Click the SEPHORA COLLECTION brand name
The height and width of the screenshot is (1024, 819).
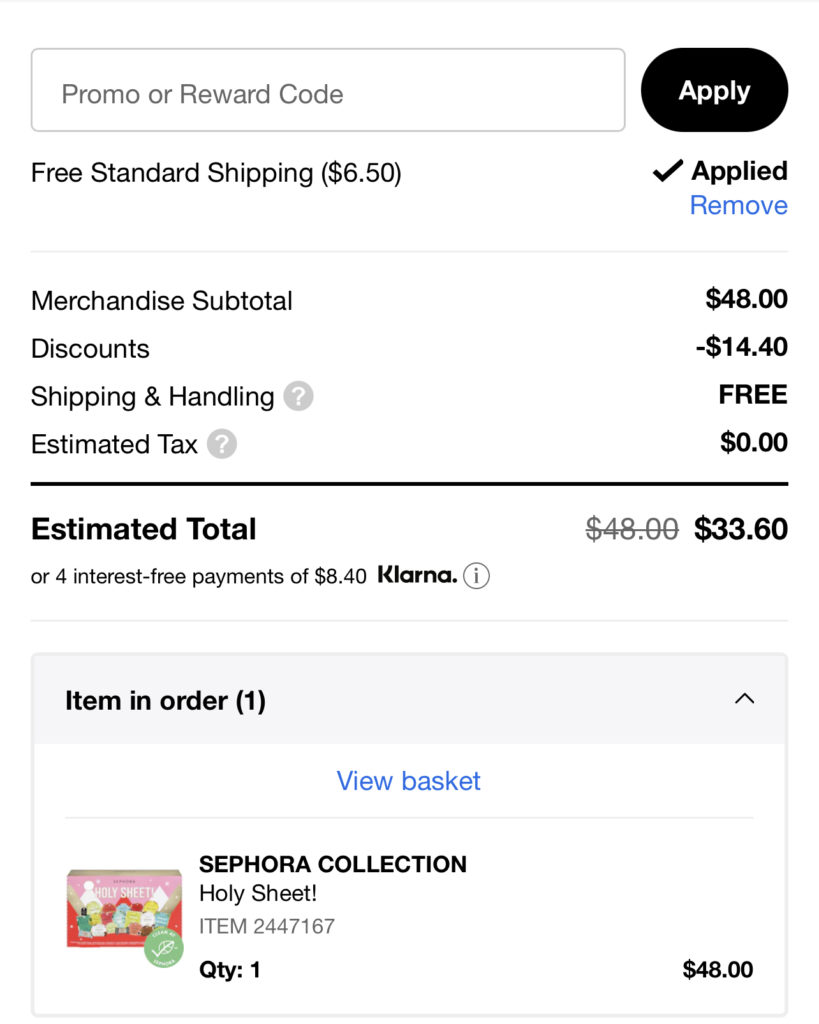pyautogui.click(x=333, y=864)
